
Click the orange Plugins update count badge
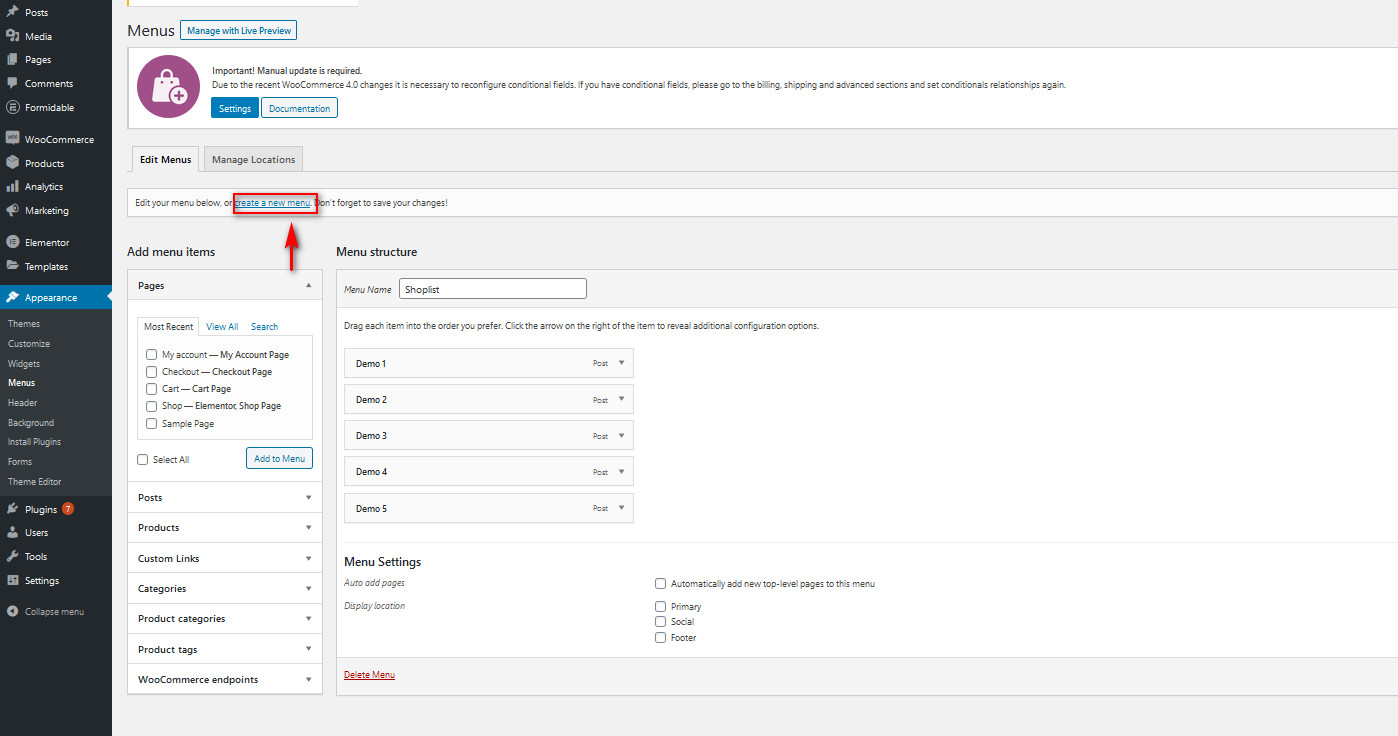pyautogui.click(x=68, y=508)
